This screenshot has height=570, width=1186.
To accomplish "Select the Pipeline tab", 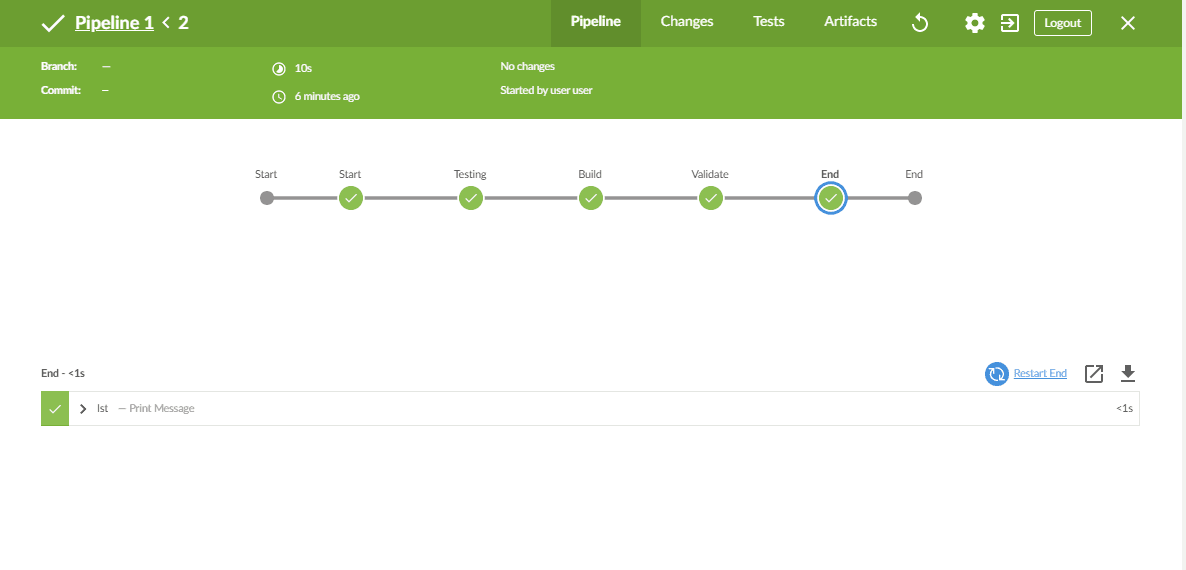I will pos(595,22).
